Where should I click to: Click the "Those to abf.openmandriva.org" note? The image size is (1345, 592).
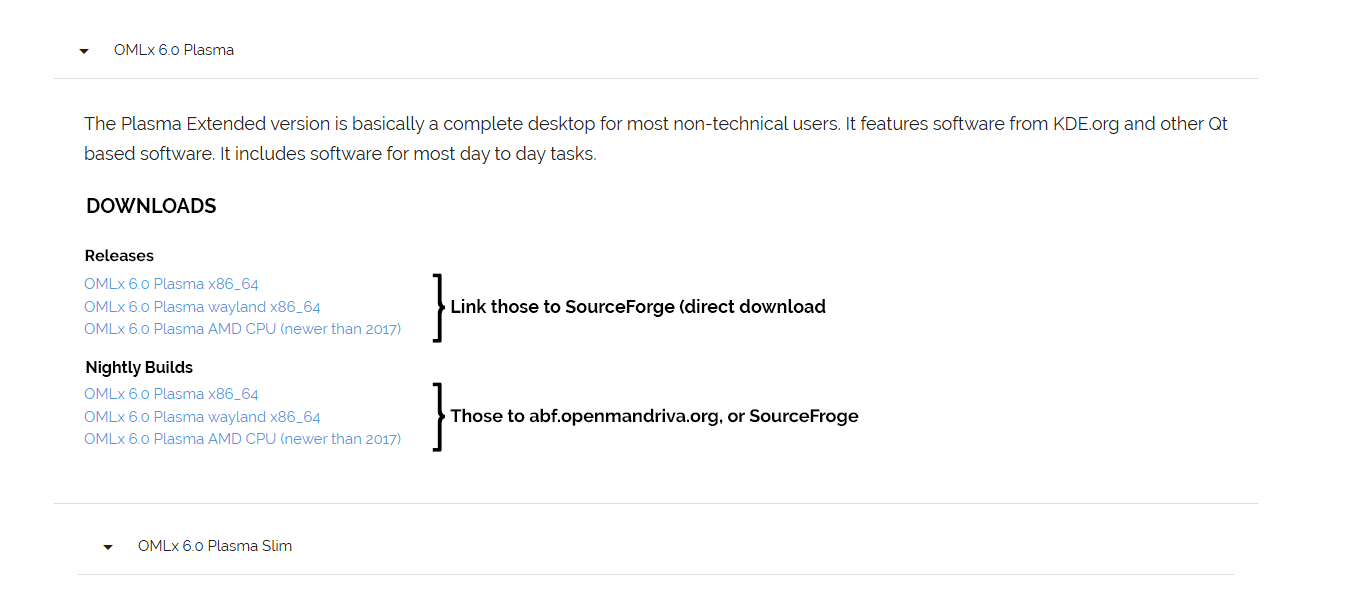[x=654, y=416]
